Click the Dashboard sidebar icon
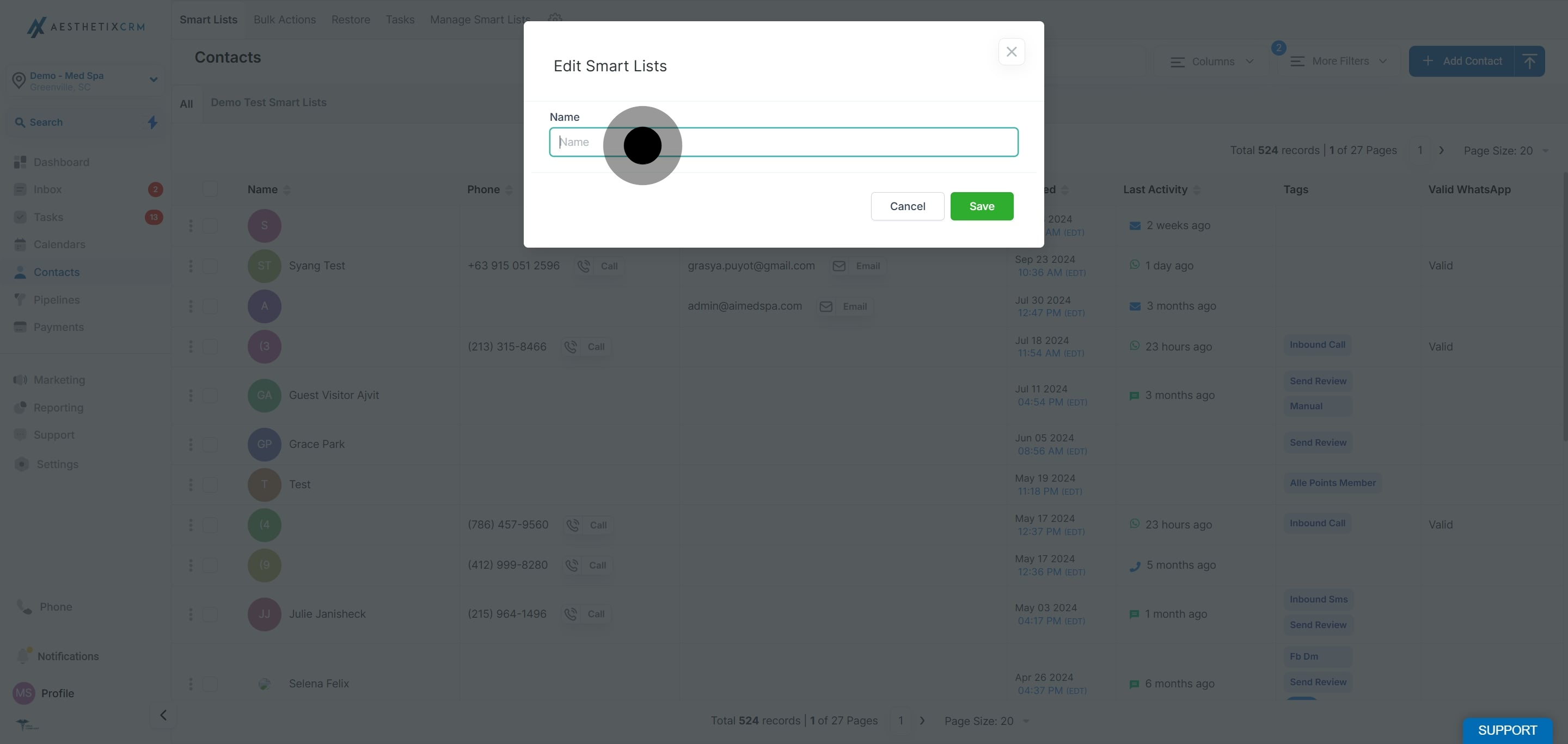Viewport: 1568px width, 744px height. pos(20,162)
